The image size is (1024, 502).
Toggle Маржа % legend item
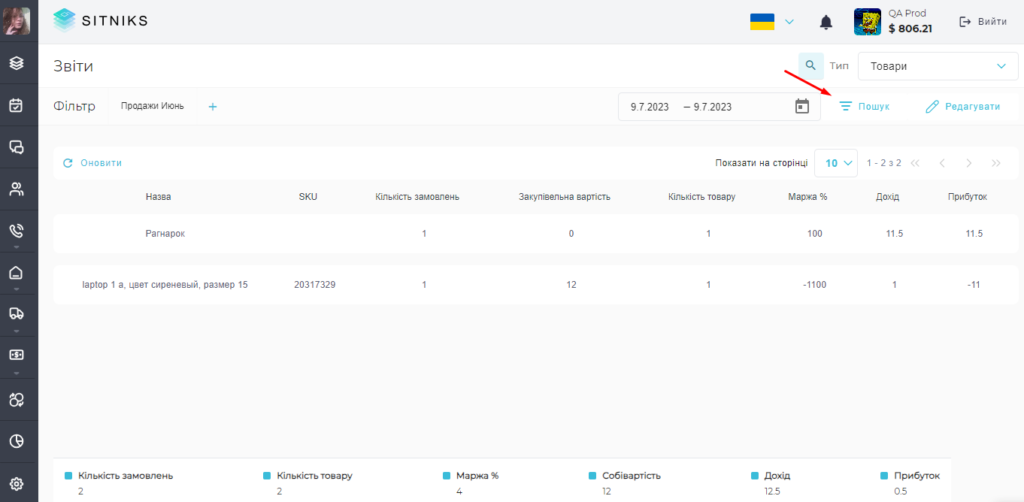[471, 476]
